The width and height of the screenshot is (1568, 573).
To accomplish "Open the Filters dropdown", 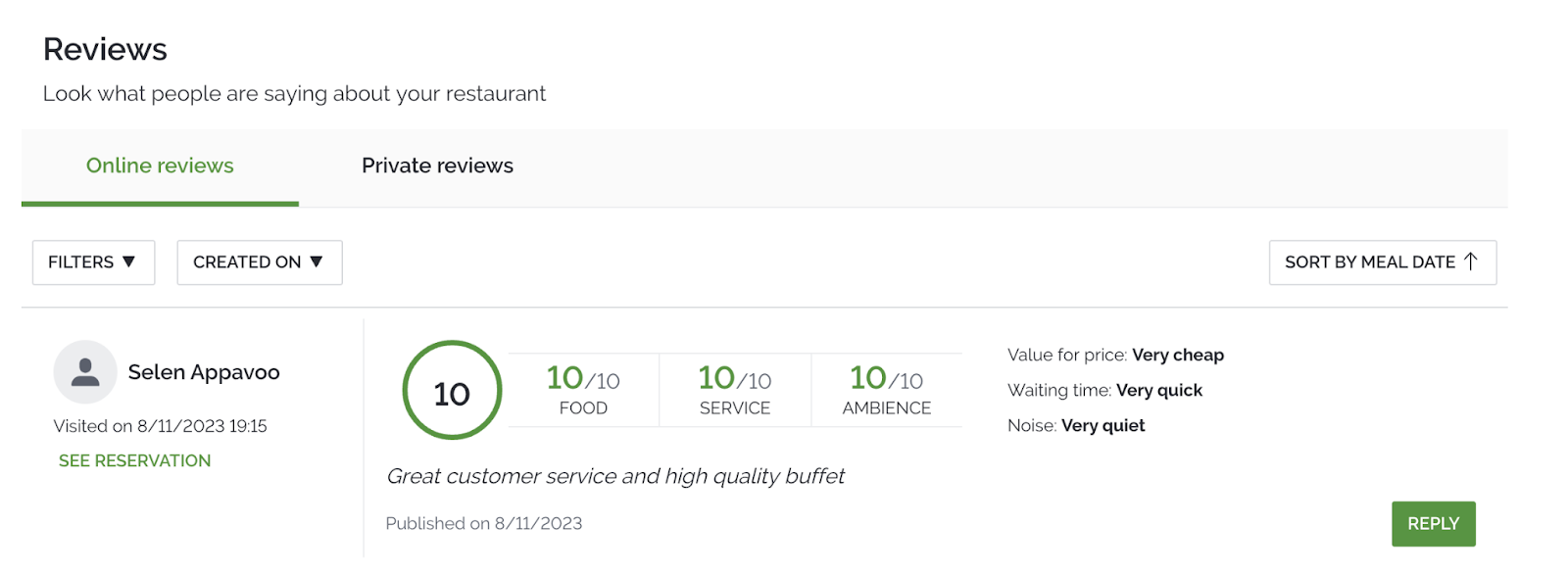I will (x=93, y=263).
